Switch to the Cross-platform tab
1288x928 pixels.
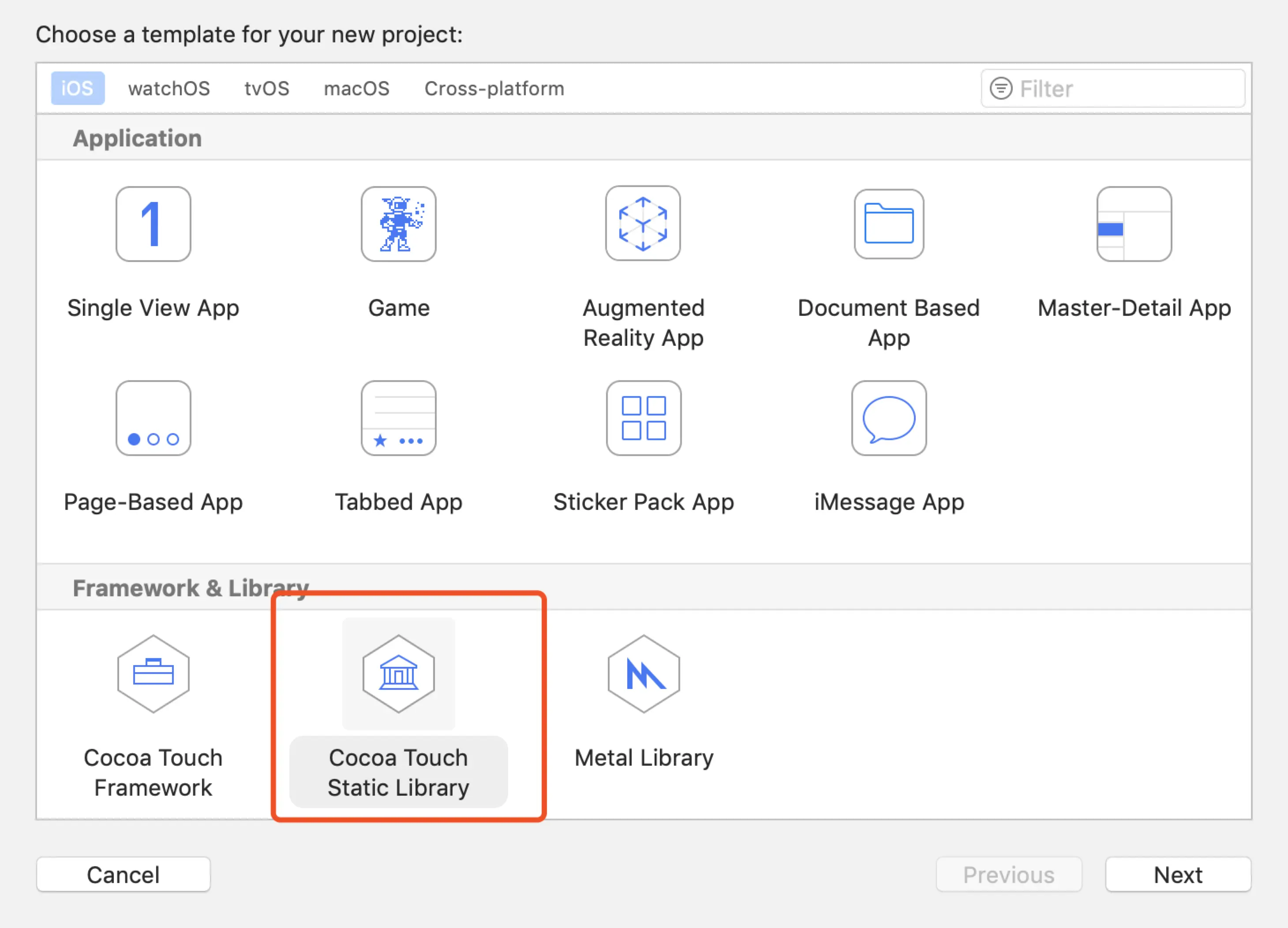(494, 89)
